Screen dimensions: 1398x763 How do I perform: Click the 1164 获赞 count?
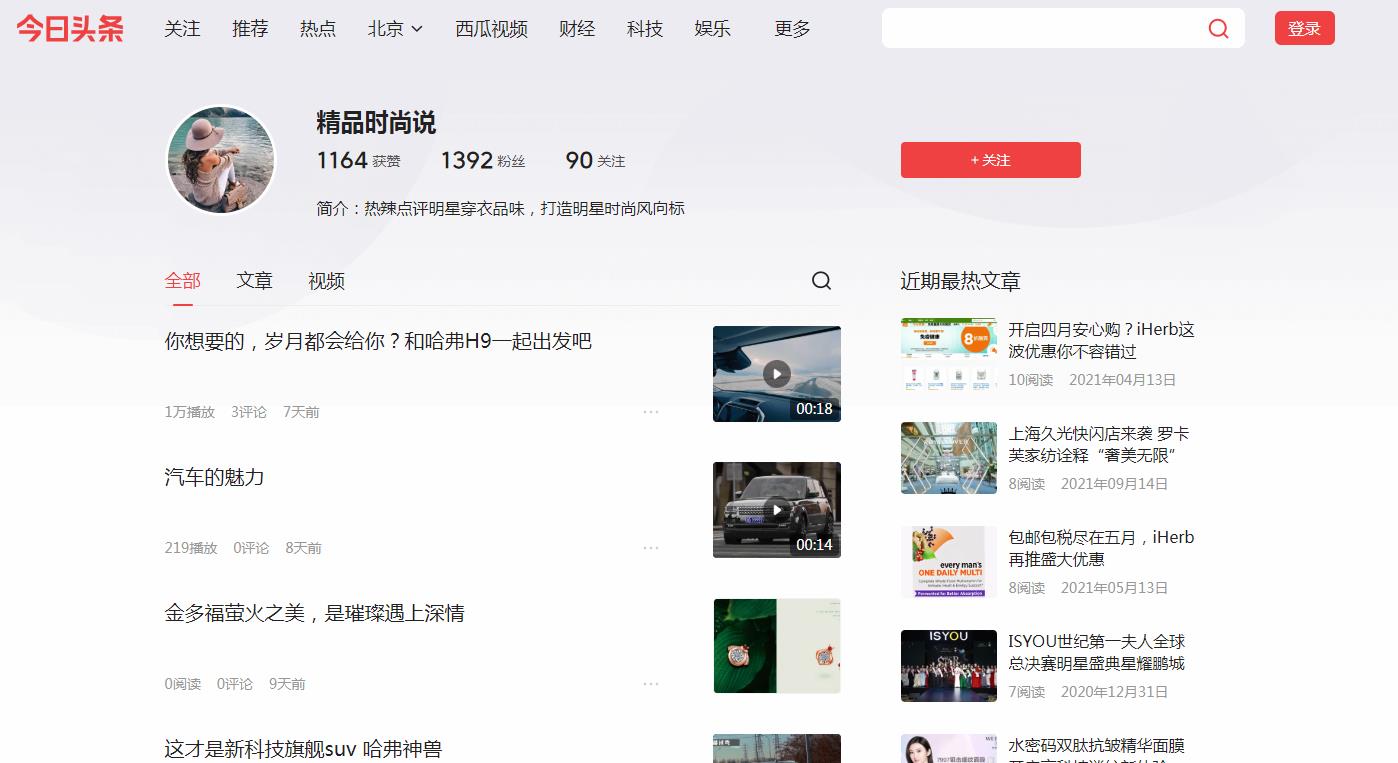pos(359,160)
